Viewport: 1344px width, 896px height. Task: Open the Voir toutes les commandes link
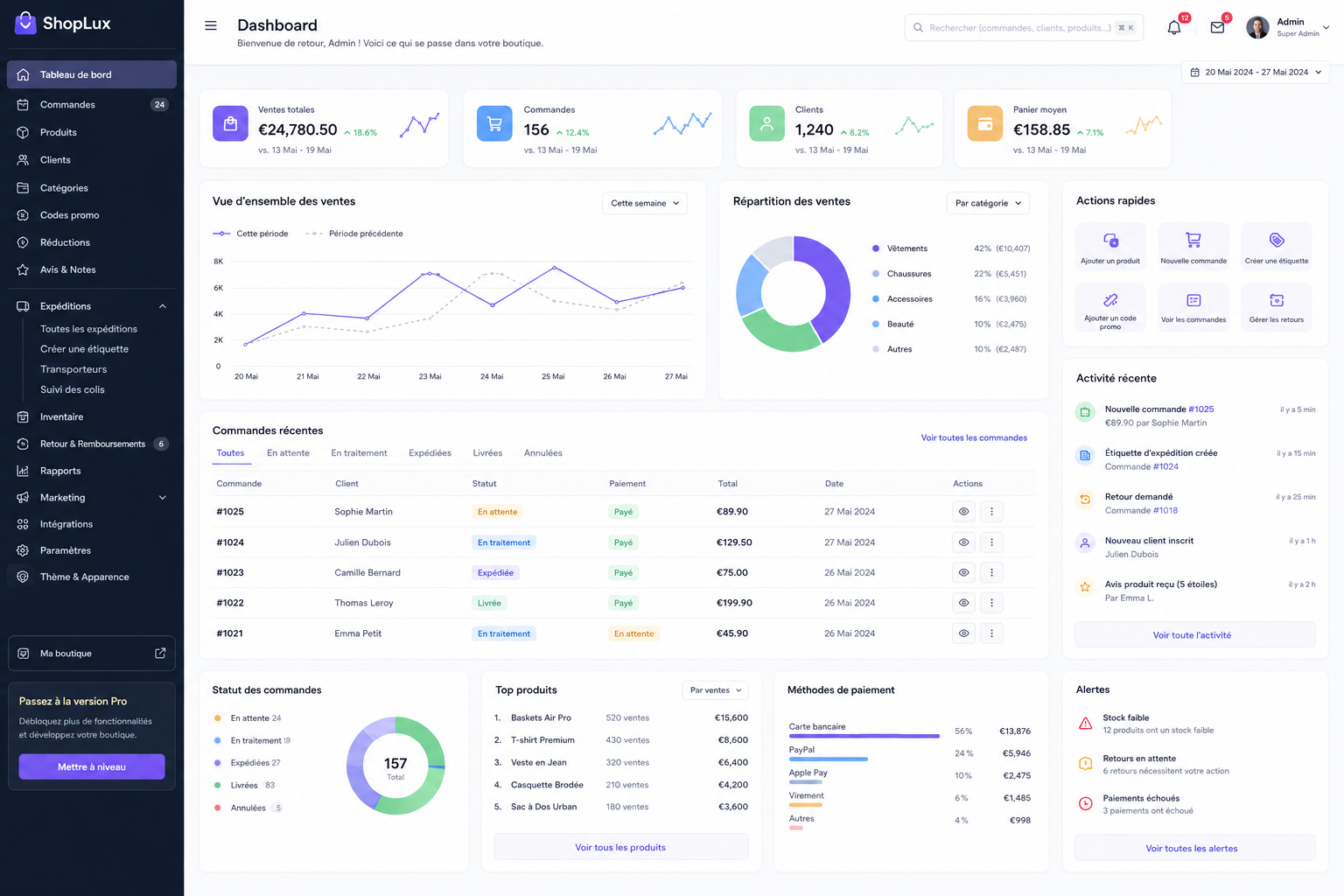[974, 437]
